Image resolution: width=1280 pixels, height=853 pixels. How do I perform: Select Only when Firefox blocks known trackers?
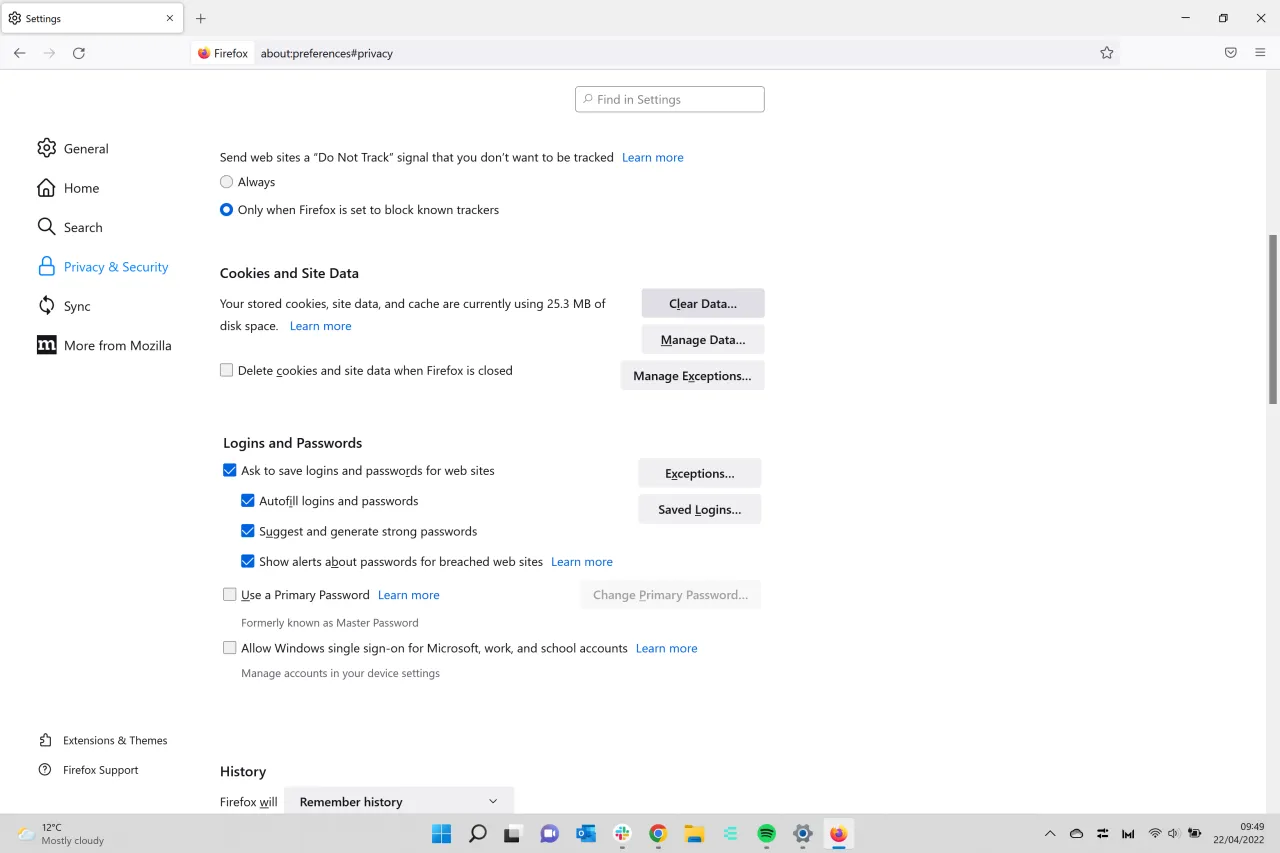(x=227, y=210)
